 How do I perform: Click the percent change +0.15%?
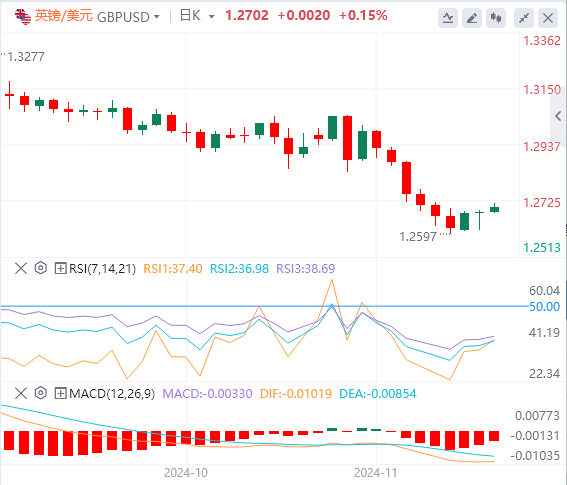pos(363,16)
